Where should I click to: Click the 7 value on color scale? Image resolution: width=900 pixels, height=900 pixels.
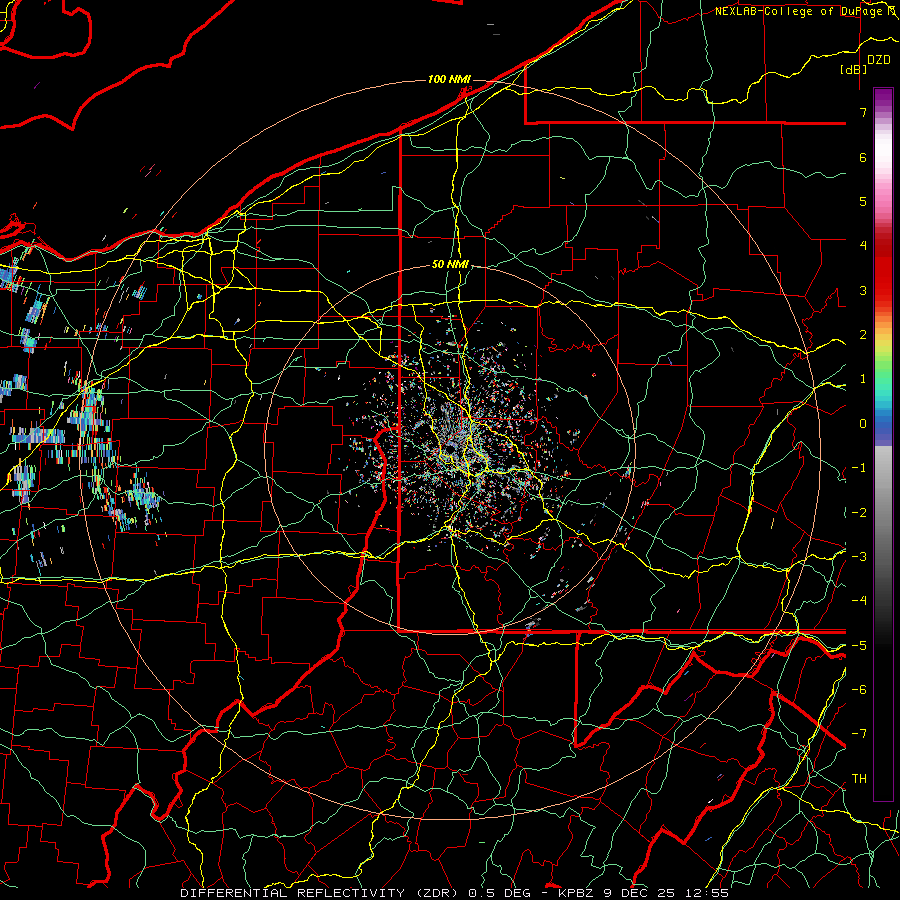click(863, 112)
